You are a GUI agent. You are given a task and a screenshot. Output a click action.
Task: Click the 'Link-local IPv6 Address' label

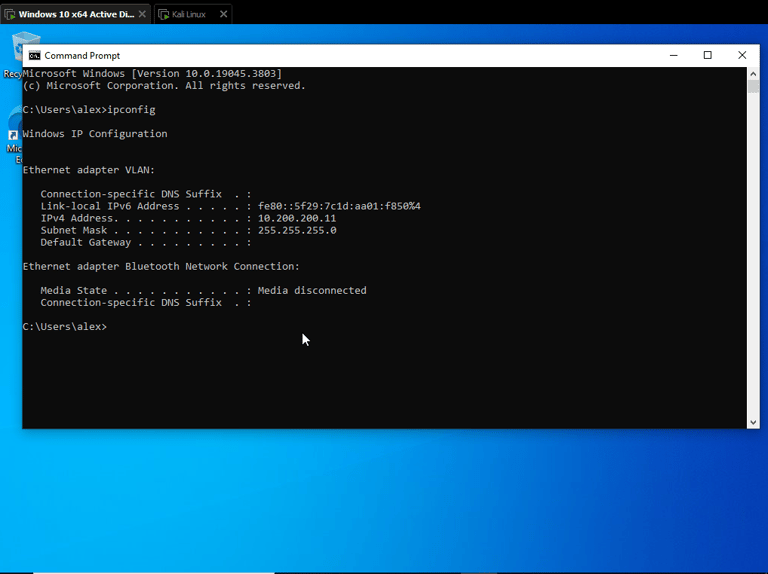click(110, 206)
